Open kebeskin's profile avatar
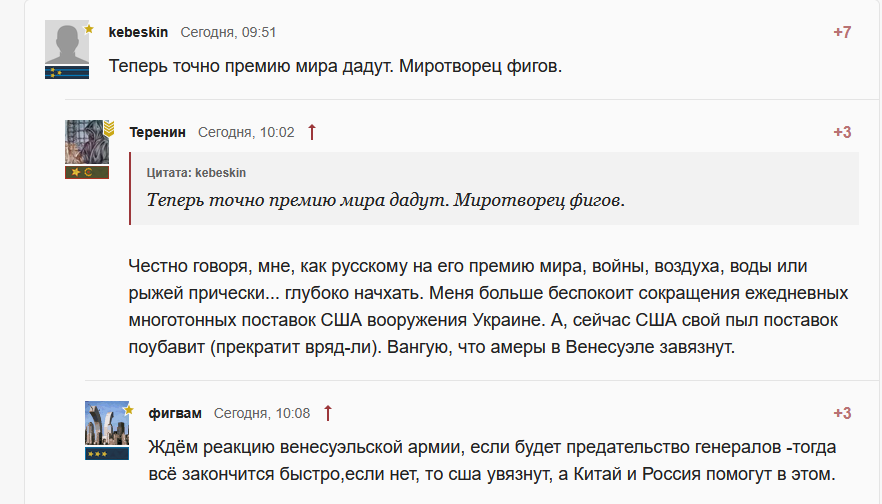Screen dimensions: 882x504 [x=65, y=43]
